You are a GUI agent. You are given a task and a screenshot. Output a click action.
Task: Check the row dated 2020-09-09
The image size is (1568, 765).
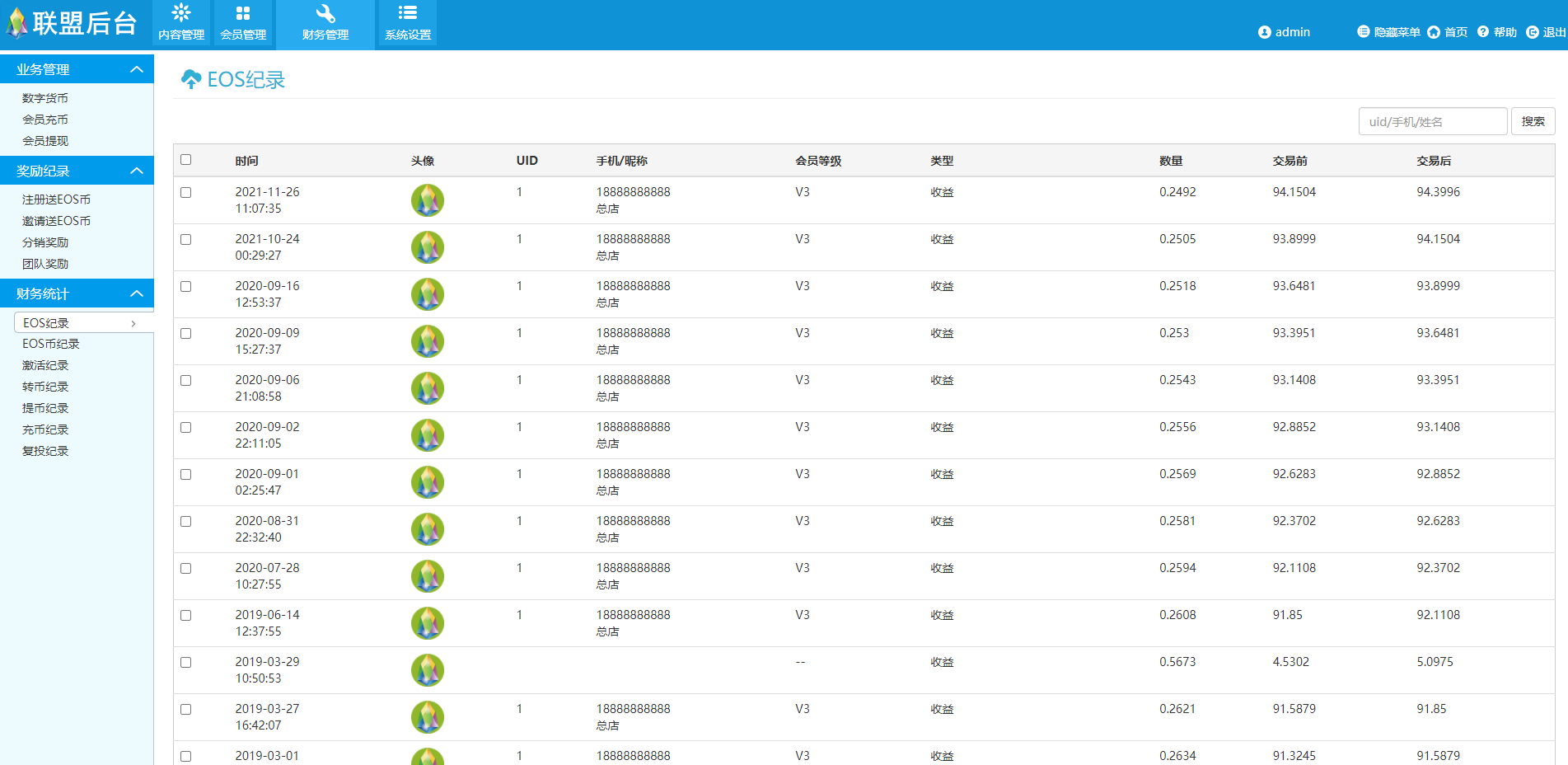(x=186, y=333)
